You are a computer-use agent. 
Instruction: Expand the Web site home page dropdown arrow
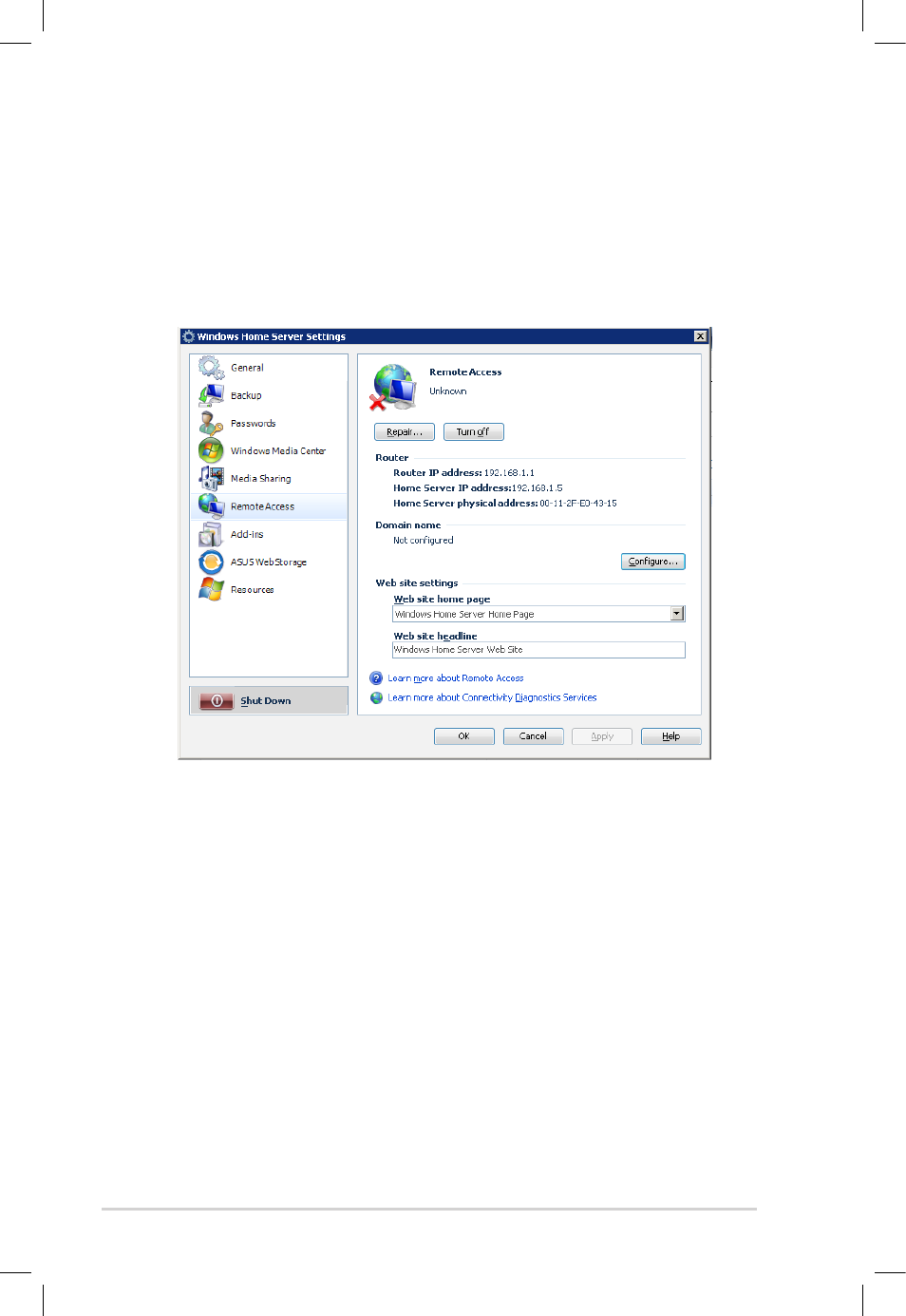pos(677,614)
